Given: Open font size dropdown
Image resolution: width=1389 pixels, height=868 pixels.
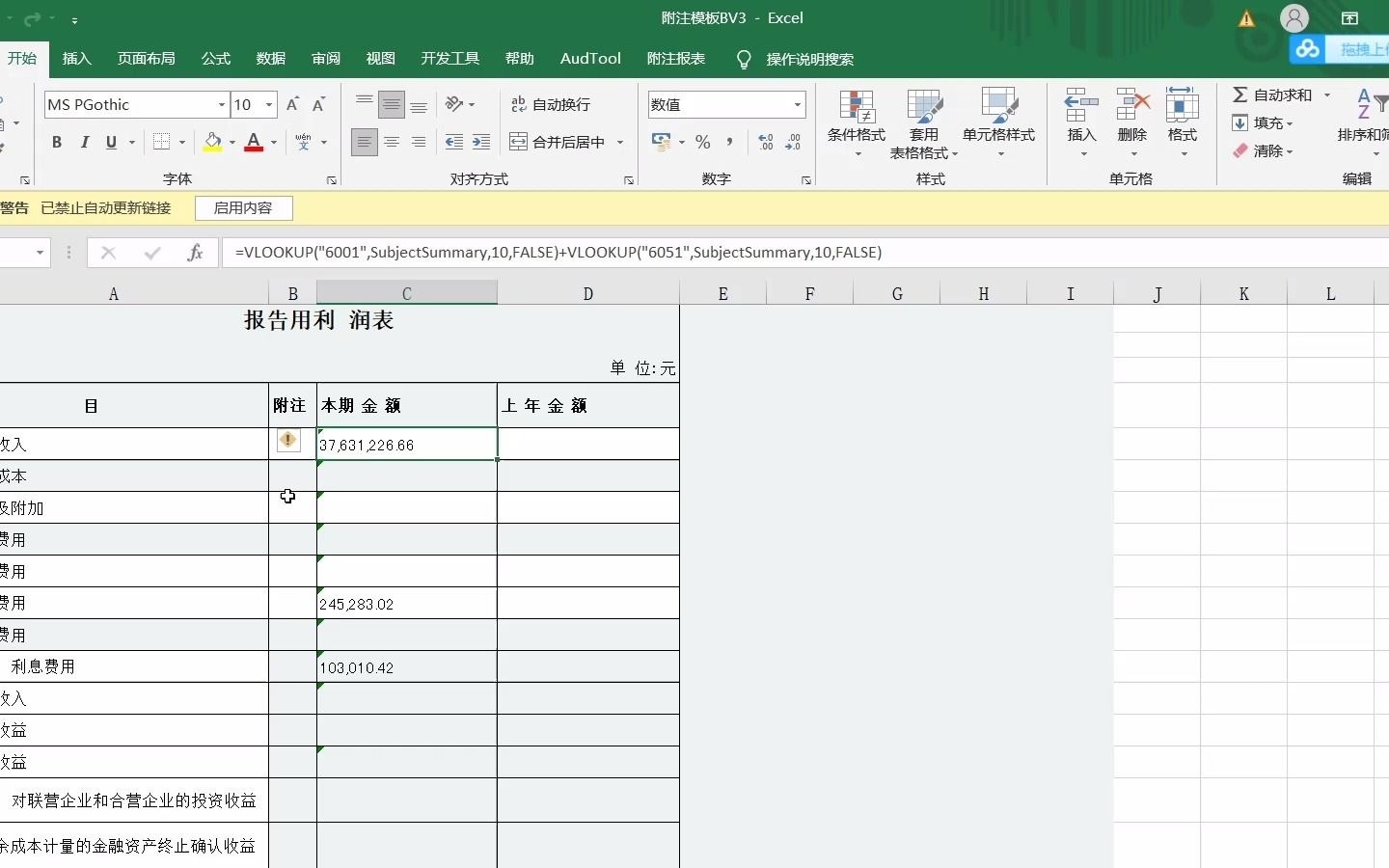Looking at the screenshot, I should [269, 104].
